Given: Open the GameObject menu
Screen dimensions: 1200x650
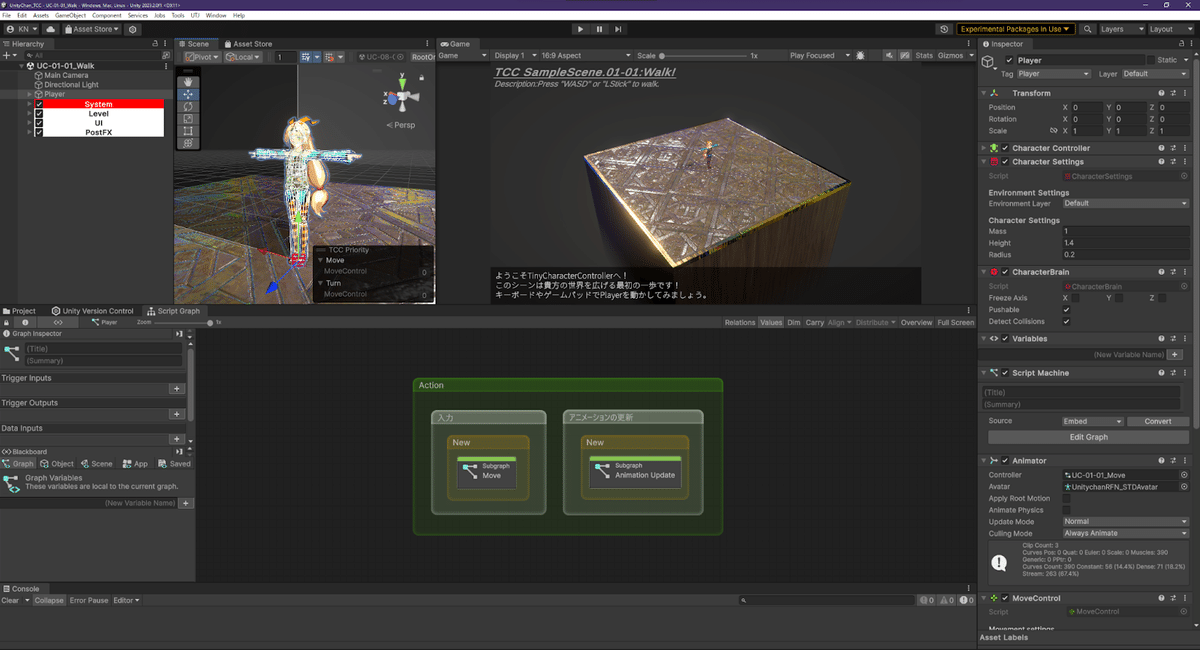Looking at the screenshot, I should 70,16.
